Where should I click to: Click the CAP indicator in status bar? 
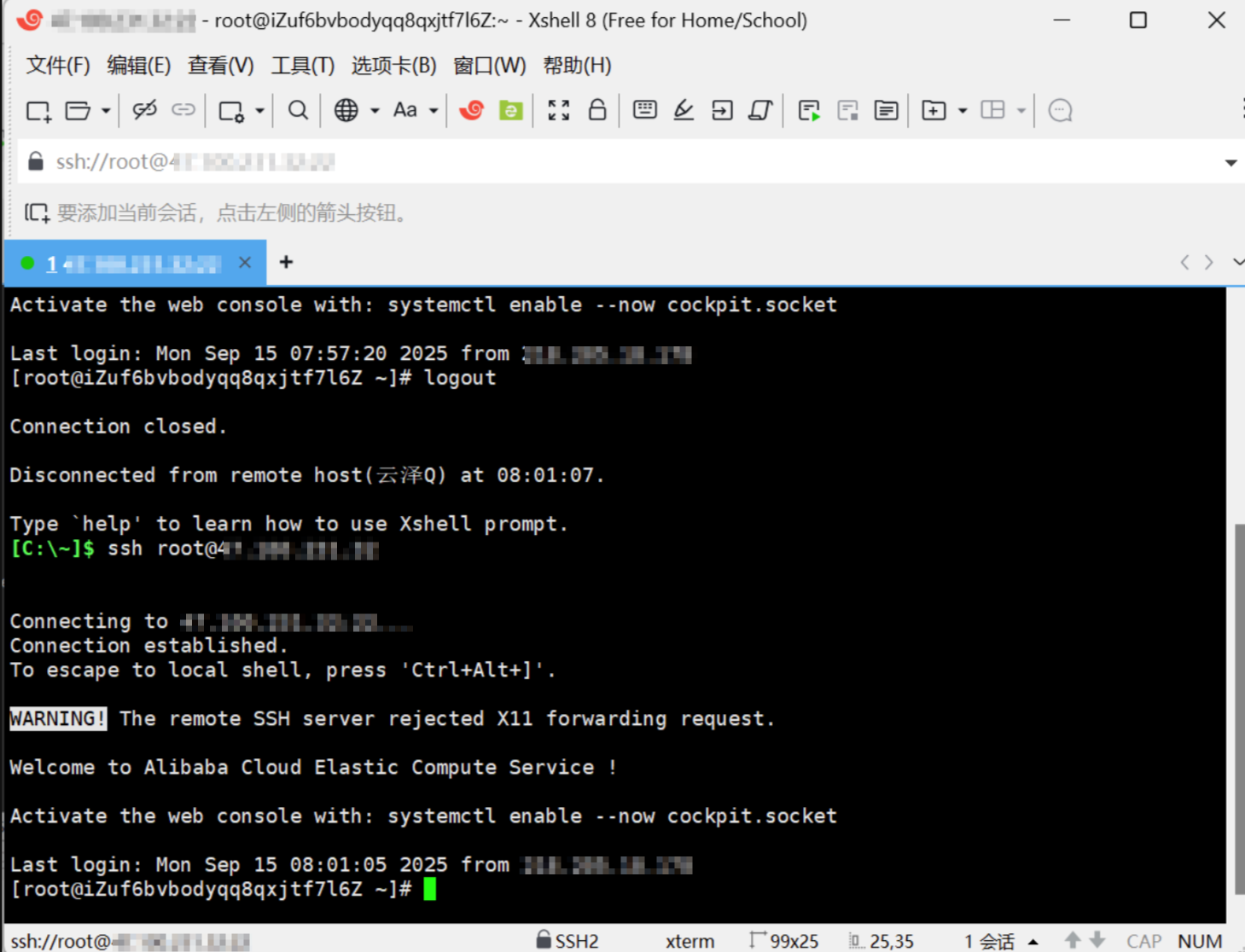(x=1144, y=942)
